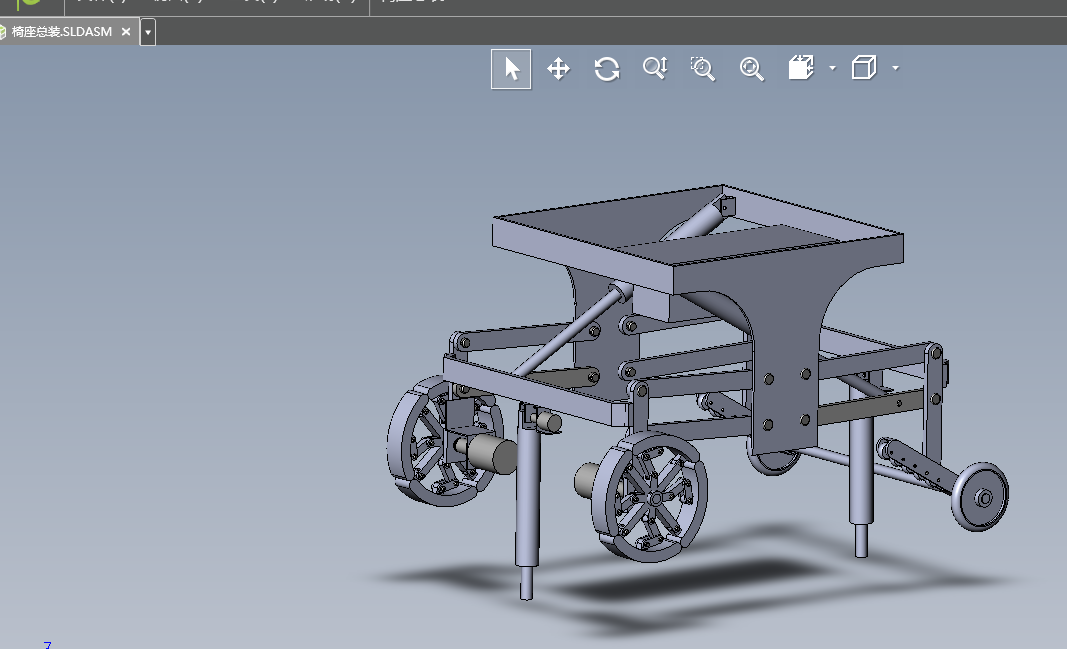Select the Rotate view tool

pos(607,69)
